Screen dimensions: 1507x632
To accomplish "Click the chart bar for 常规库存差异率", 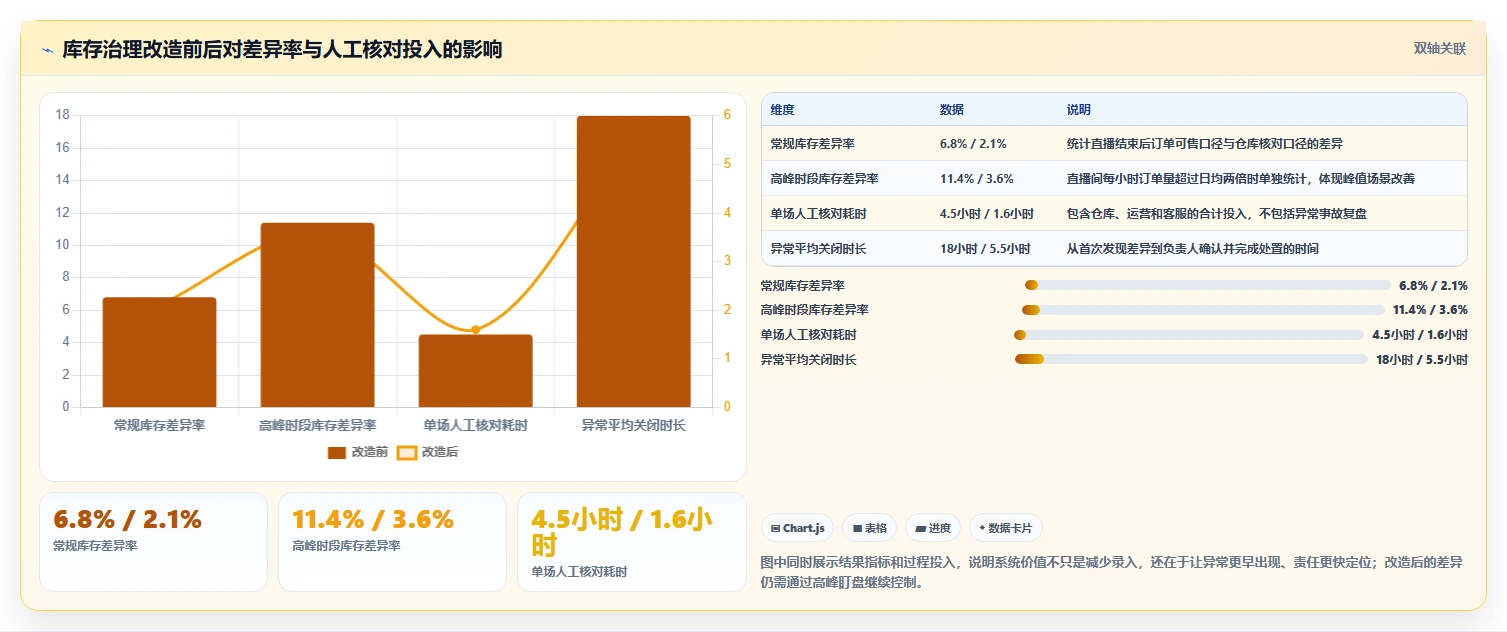I will [160, 352].
